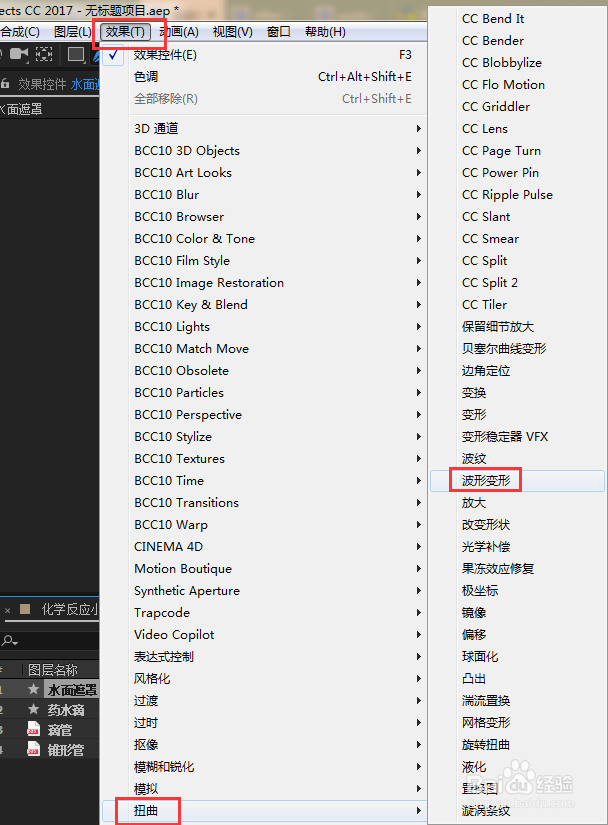Open the 图层(L) menu

tap(73, 32)
